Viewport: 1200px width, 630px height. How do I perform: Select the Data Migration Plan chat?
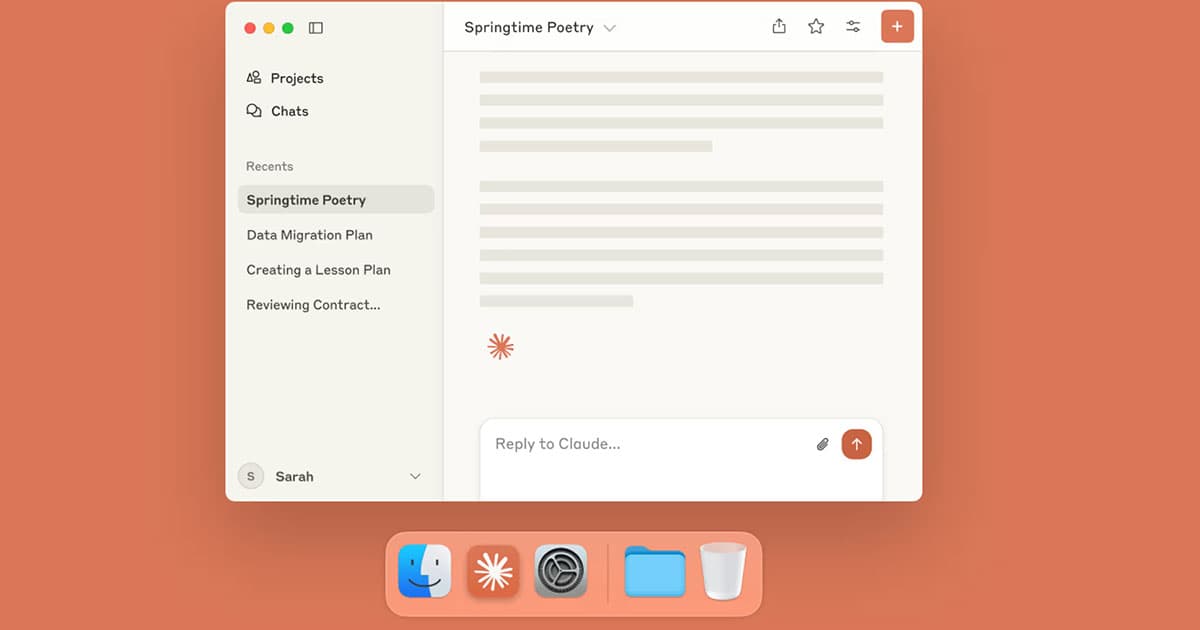[x=309, y=235]
